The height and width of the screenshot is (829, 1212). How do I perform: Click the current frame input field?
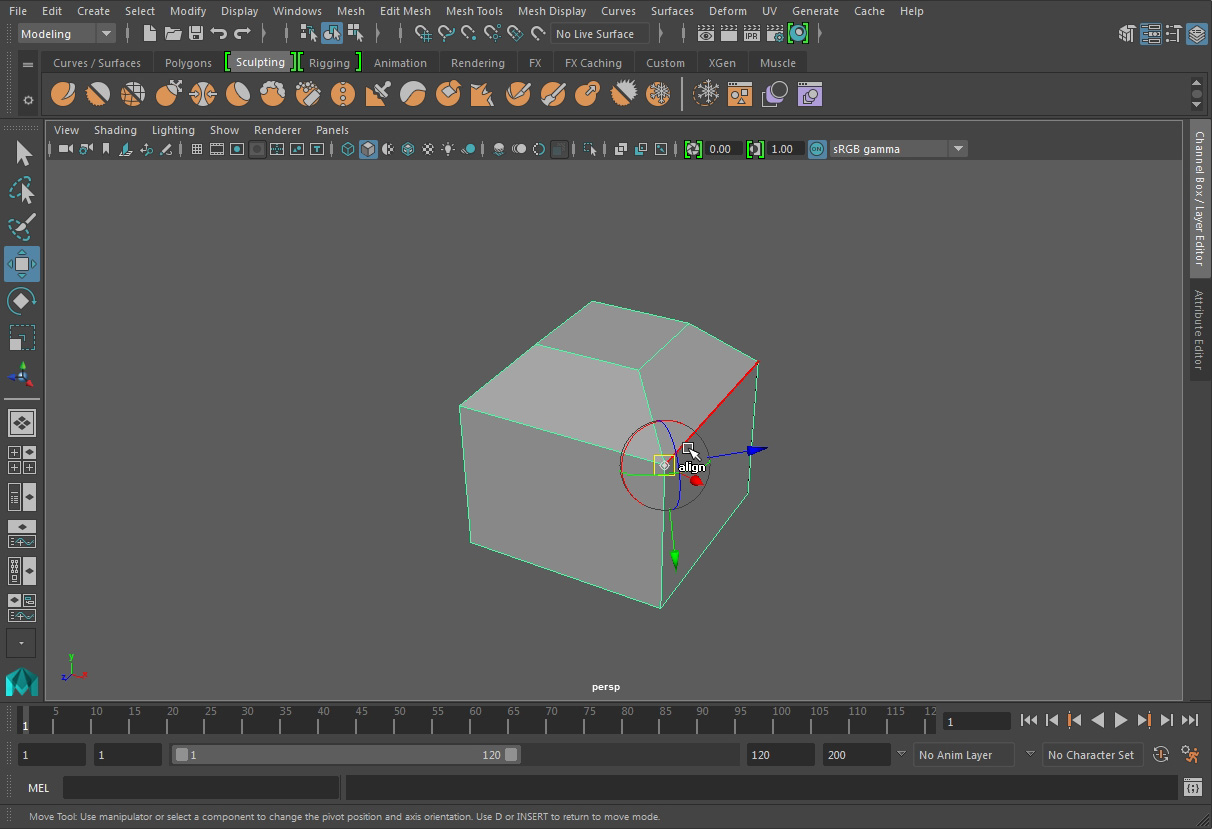tap(978, 721)
